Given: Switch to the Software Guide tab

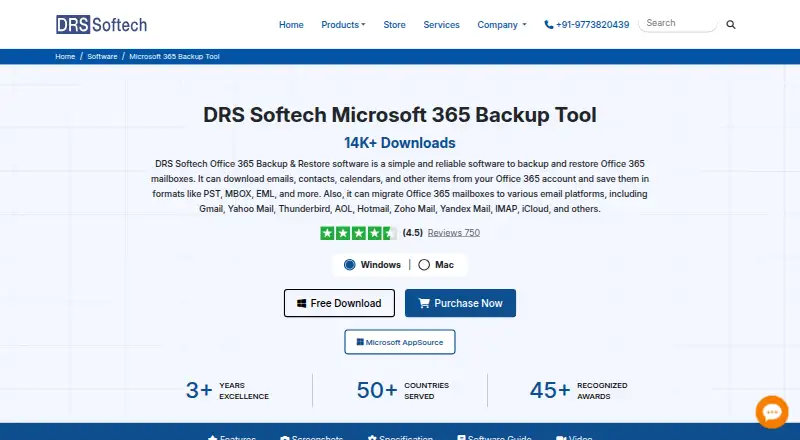Looking at the screenshot, I should [494, 437].
